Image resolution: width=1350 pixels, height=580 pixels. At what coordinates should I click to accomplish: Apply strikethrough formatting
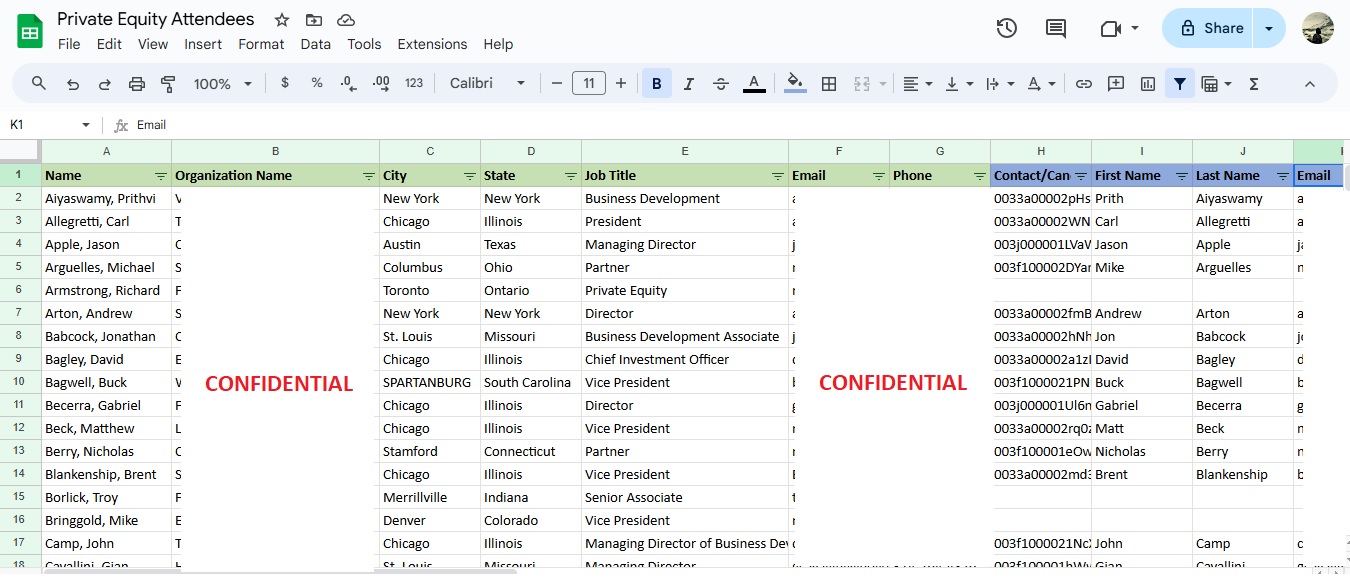click(721, 84)
